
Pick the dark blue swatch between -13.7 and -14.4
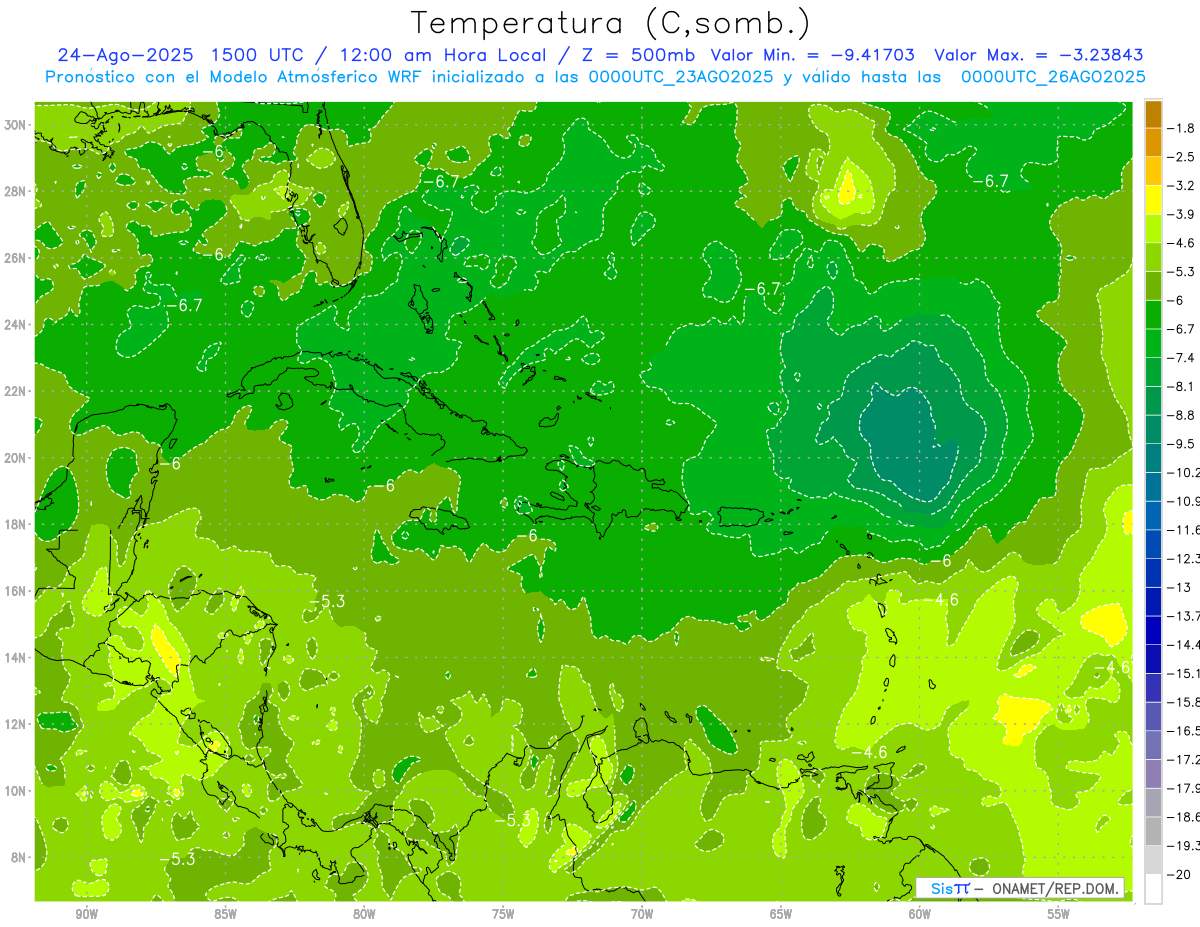coord(1153,630)
